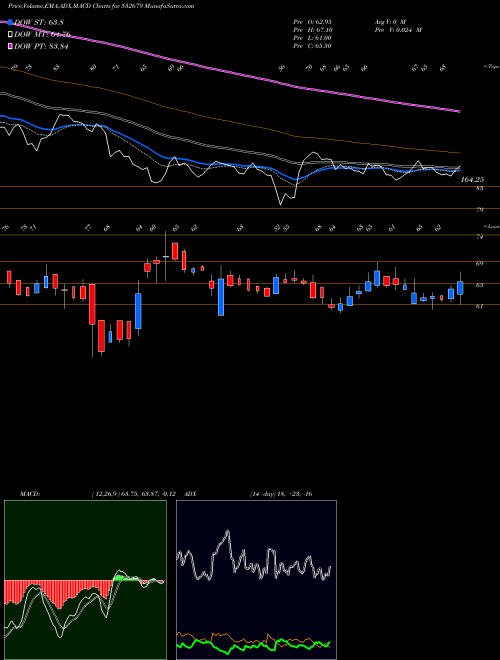Click the MACD values '63.75, 63.87, -0.12'
500x660 pixels.
coord(146,494)
